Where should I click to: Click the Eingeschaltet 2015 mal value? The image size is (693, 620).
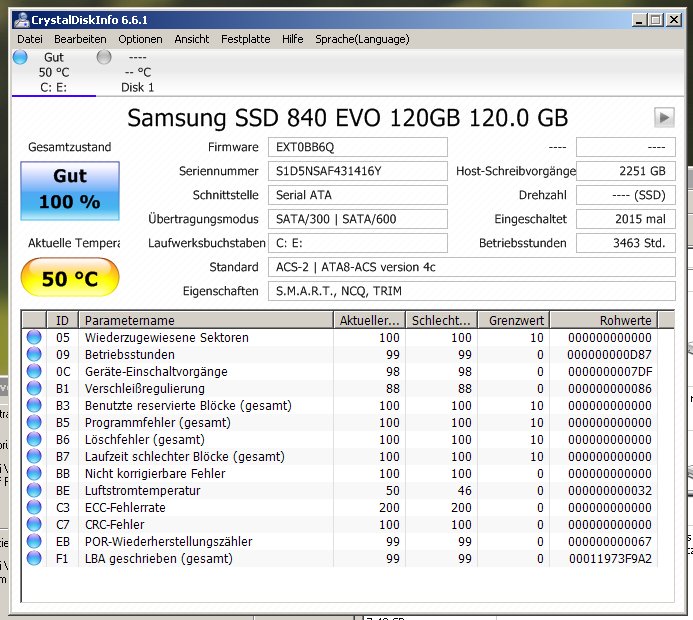click(626, 219)
